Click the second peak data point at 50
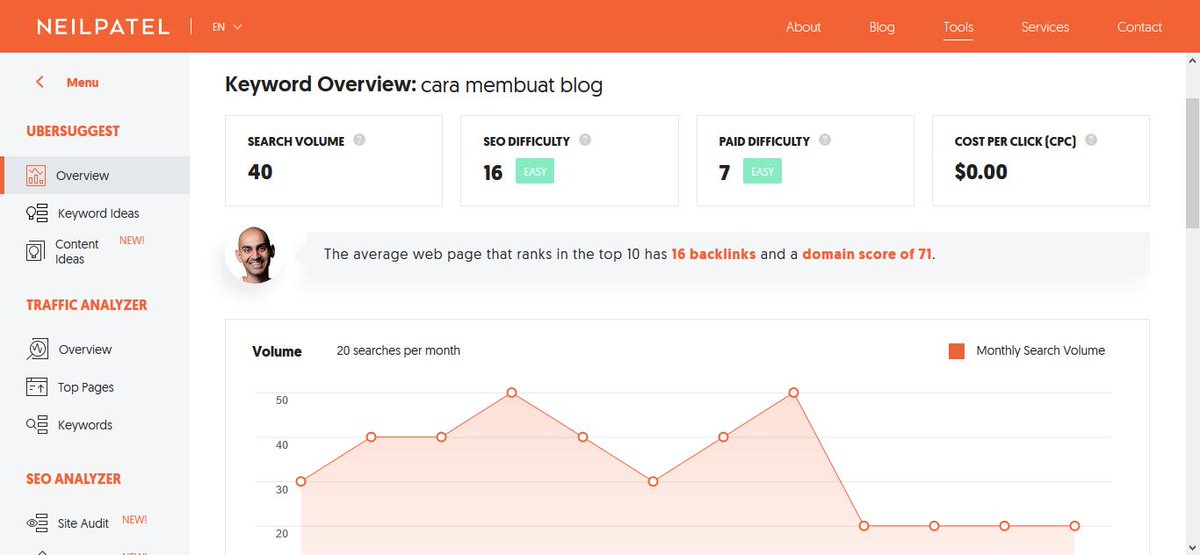1200x555 pixels. (794, 392)
